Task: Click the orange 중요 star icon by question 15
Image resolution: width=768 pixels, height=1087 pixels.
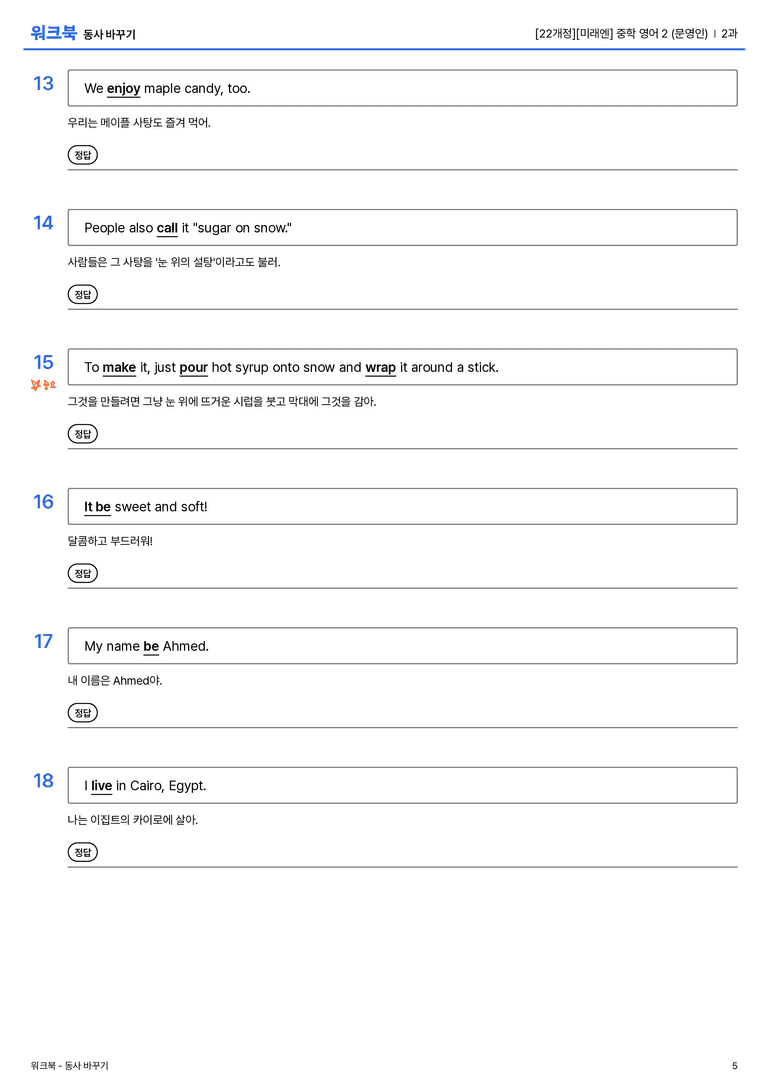Action: pyautogui.click(x=43, y=385)
